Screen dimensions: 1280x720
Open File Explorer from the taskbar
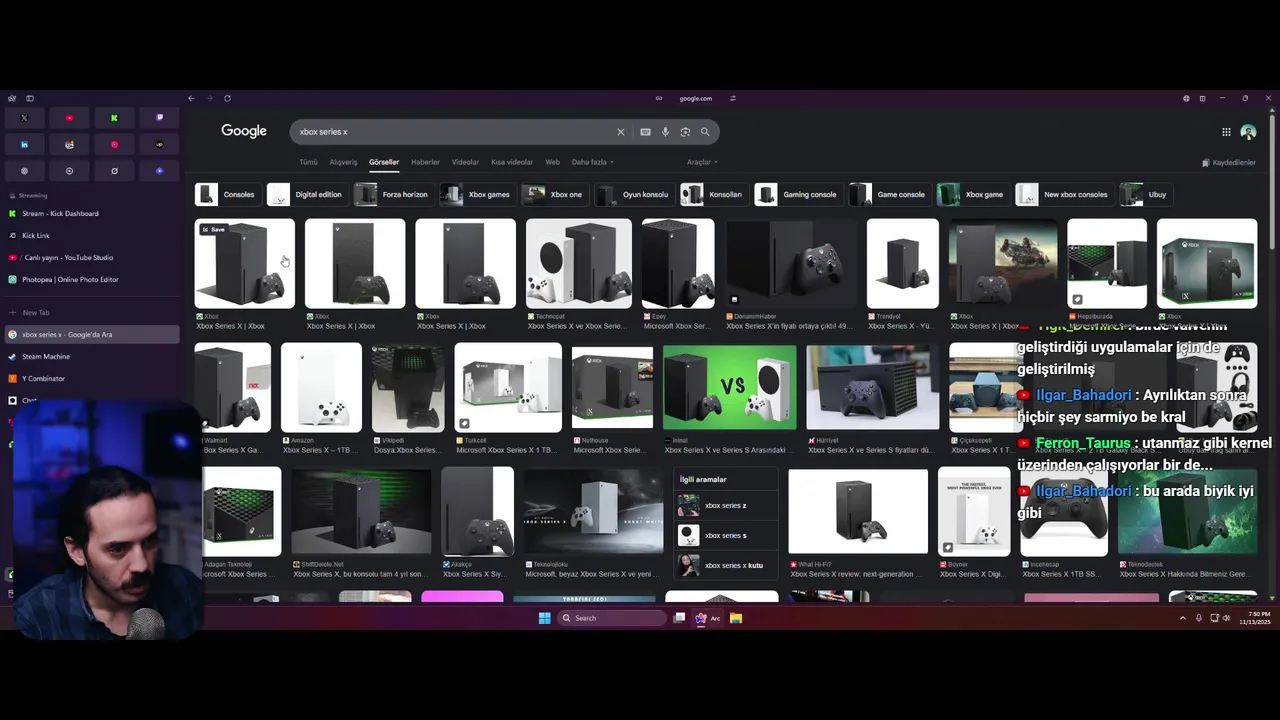point(735,618)
